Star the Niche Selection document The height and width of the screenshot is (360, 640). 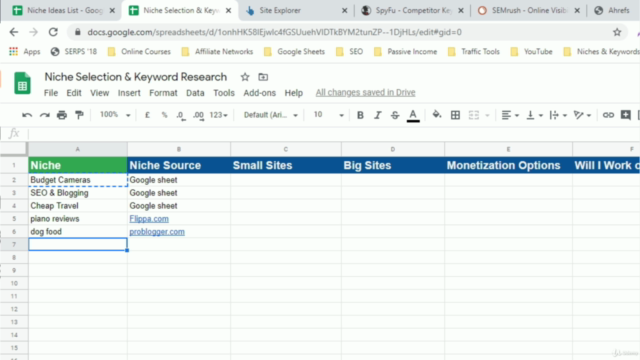tap(245, 77)
